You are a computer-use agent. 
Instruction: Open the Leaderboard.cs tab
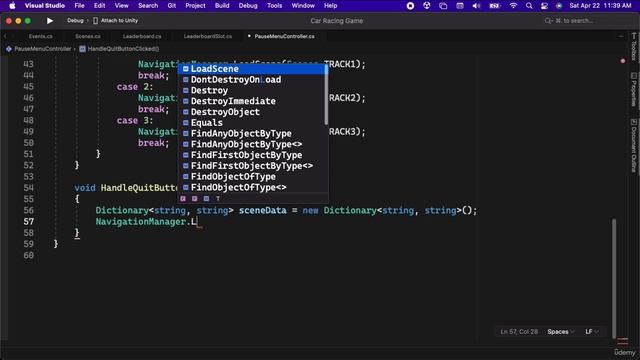(142, 36)
